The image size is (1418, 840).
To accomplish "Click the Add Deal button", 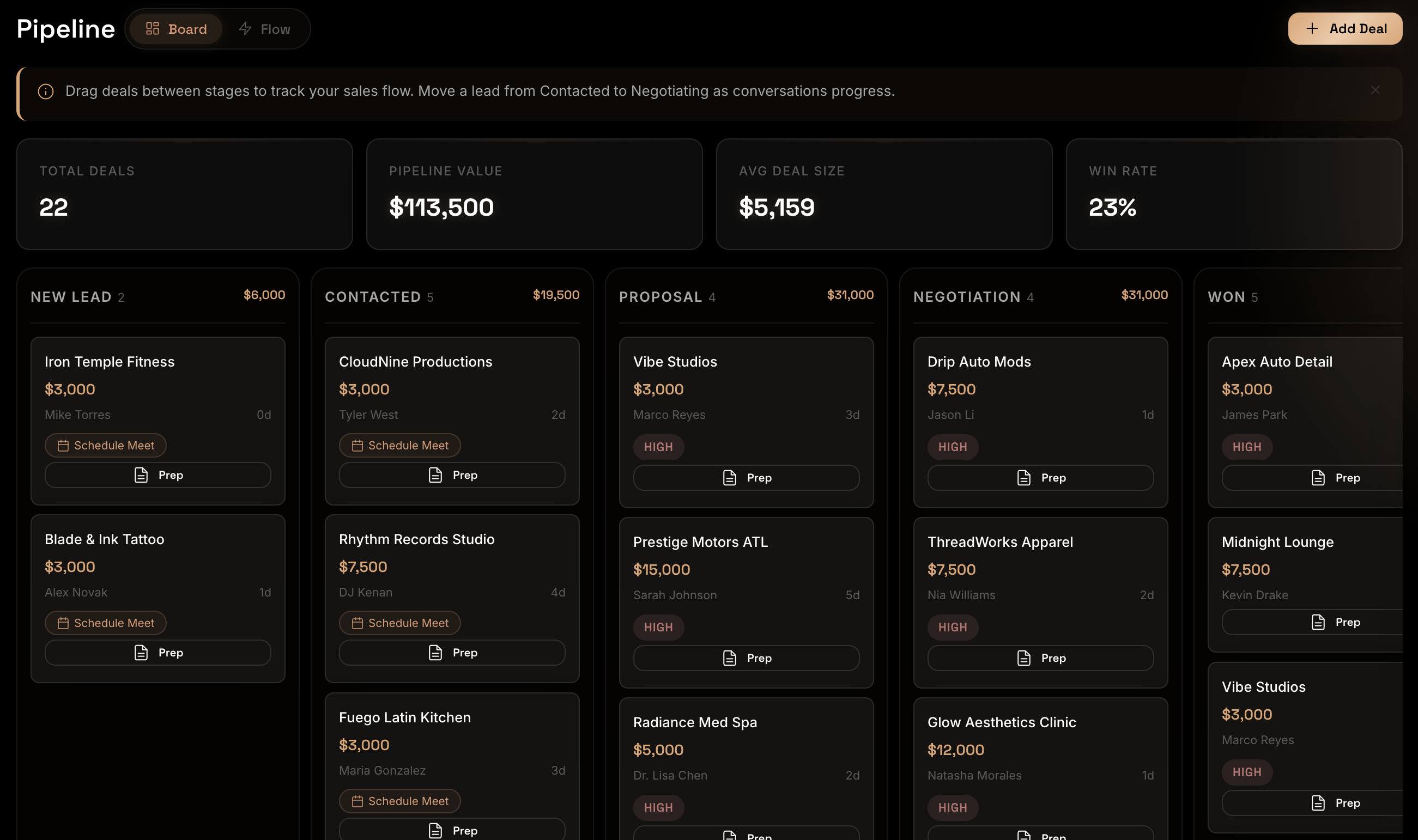I will 1345,29.
